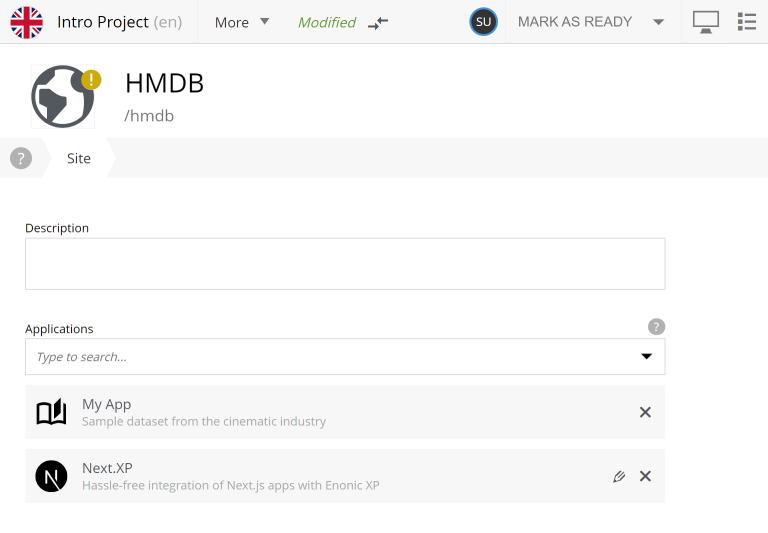Edit Next.XP application configuration
Image resolution: width=768 pixels, height=533 pixels.
point(619,476)
